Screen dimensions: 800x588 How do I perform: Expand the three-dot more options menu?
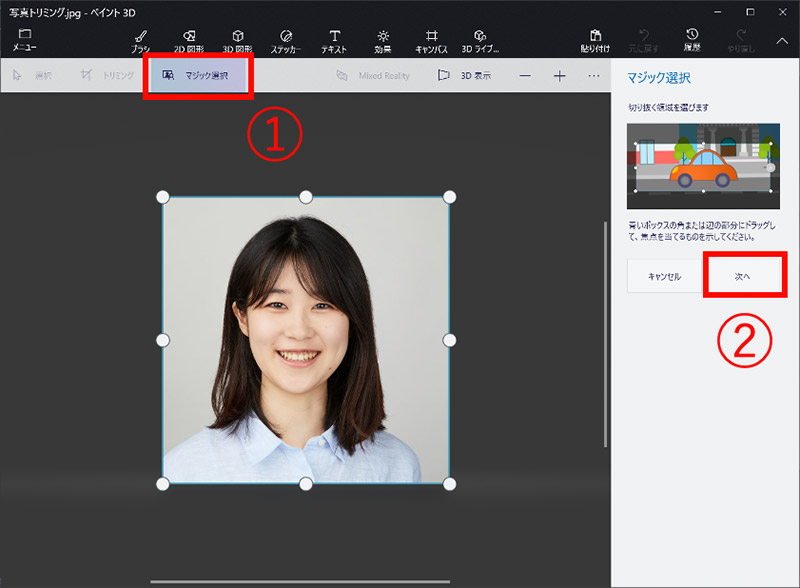point(594,76)
